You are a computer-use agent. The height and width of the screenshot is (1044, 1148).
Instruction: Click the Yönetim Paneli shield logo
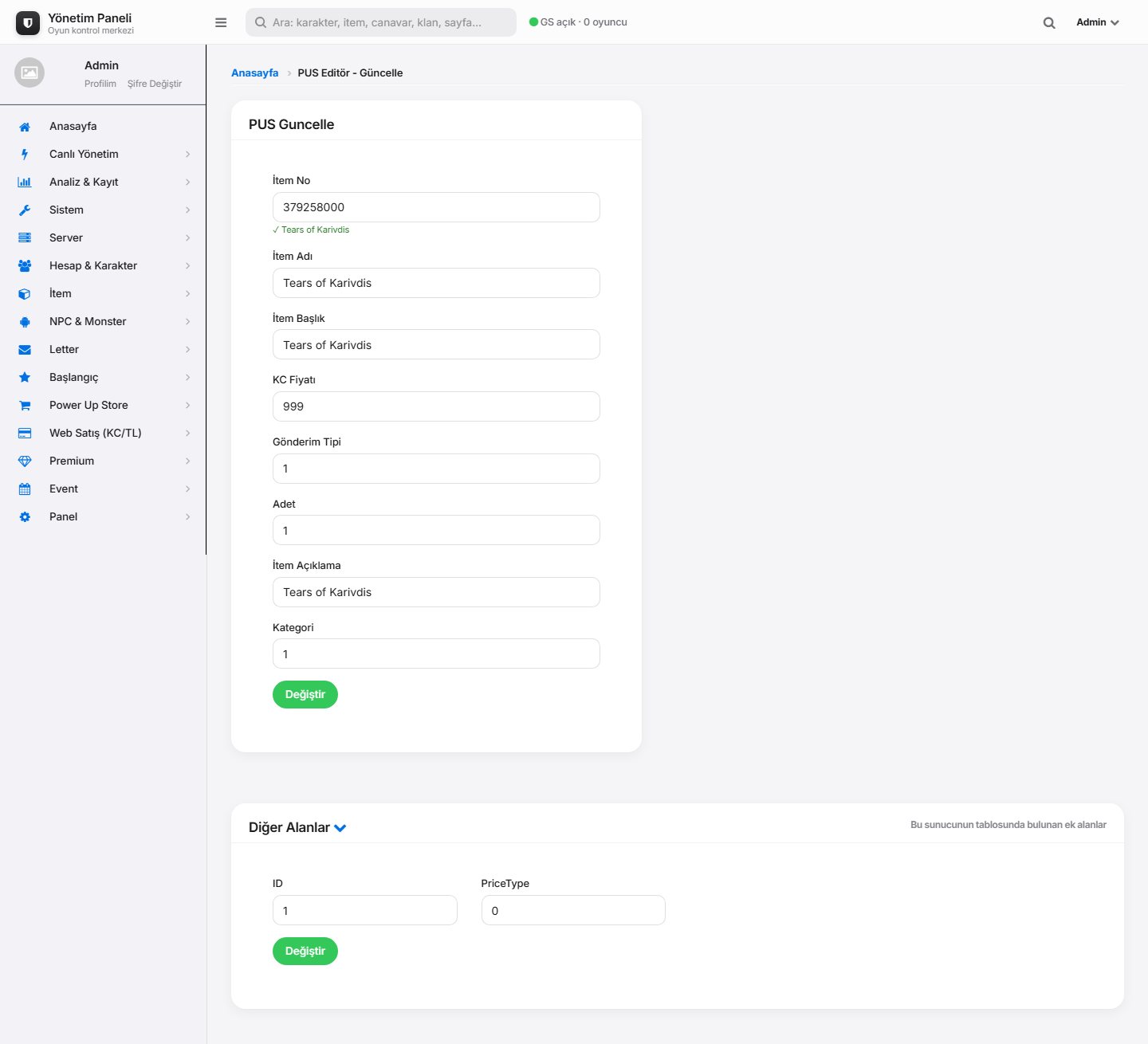coord(28,23)
